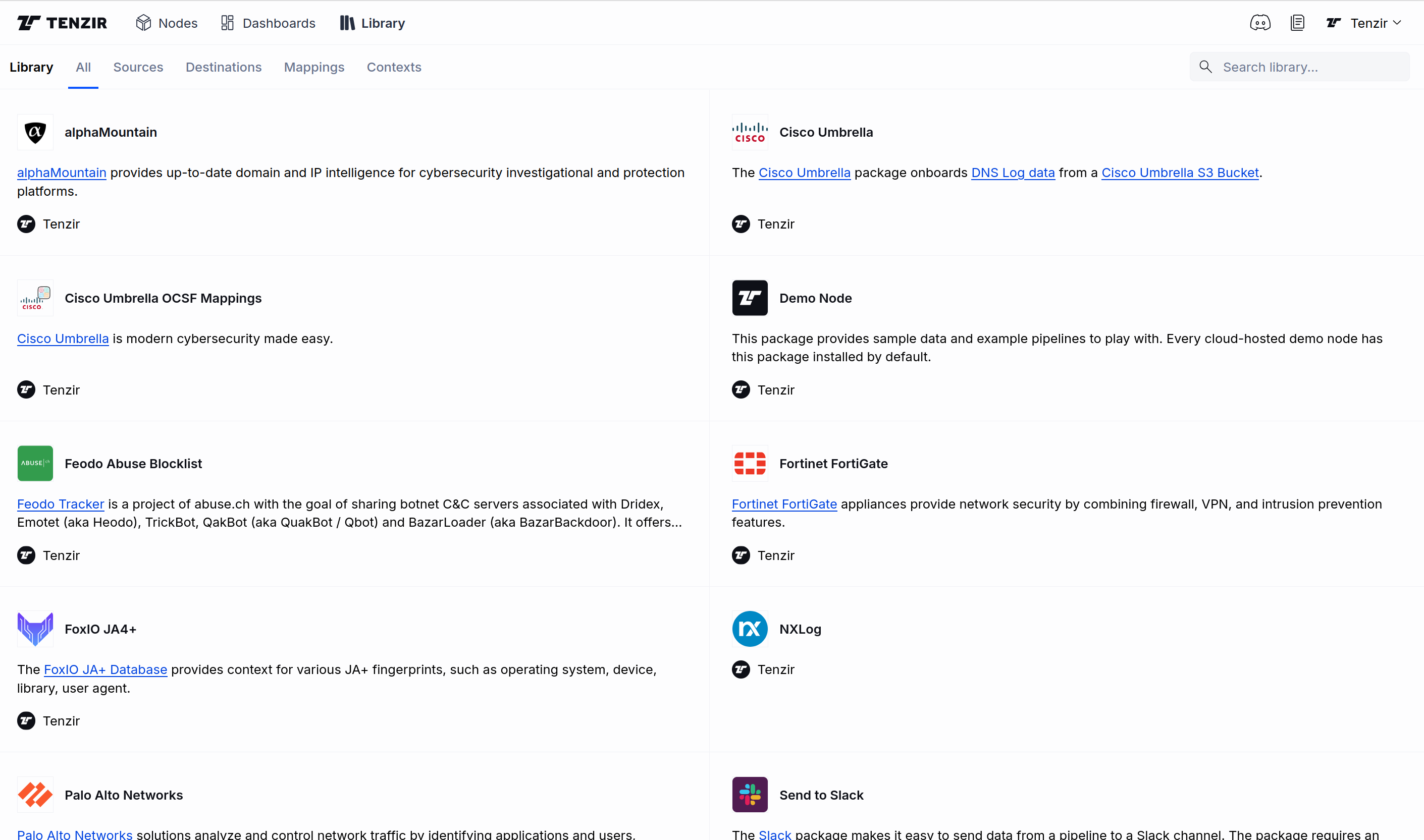
Task: Click the Cisco Umbrella logo icon
Action: point(750,133)
